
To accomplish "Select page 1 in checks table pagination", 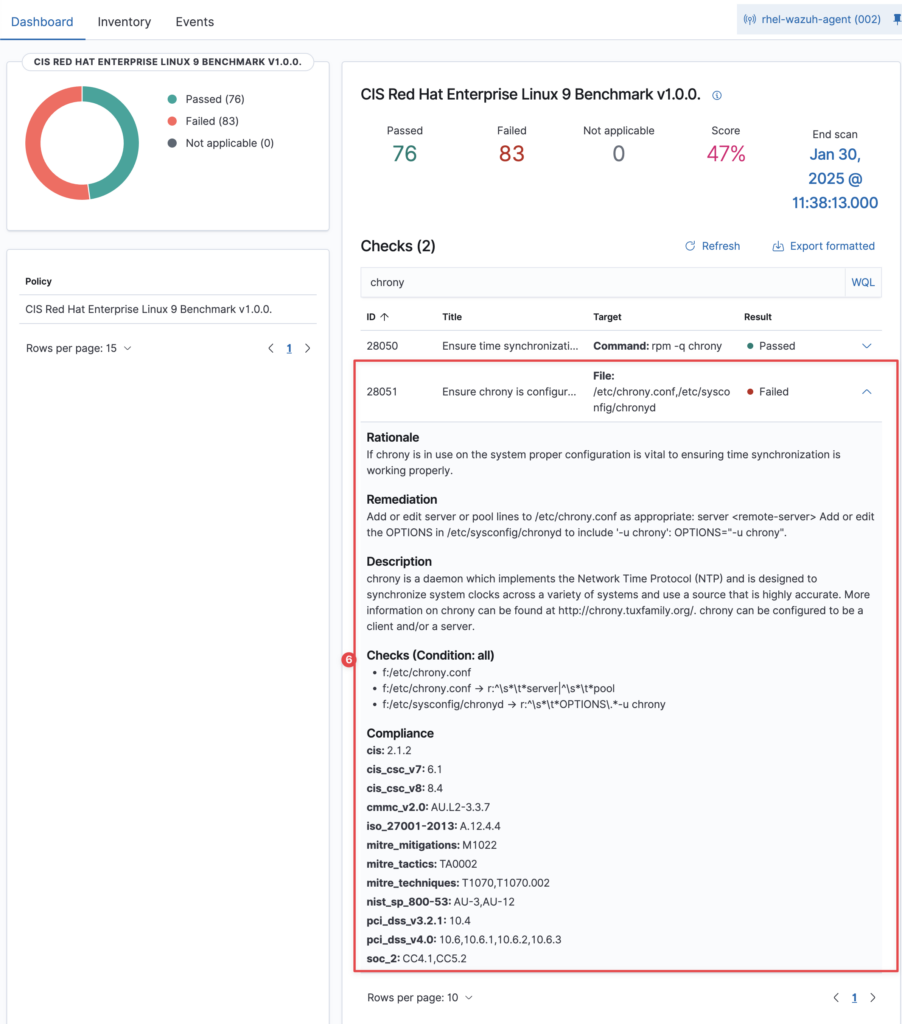I will point(854,997).
